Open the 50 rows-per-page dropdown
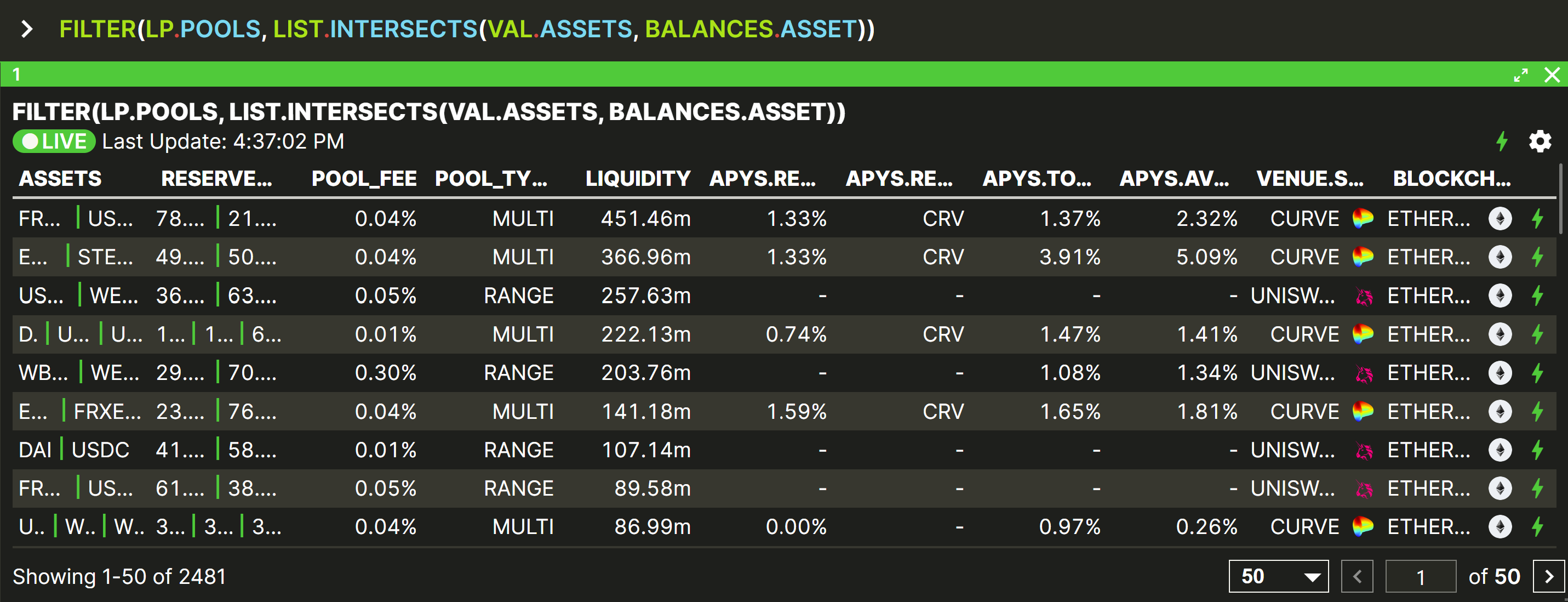The image size is (1568, 602). (x=1278, y=576)
